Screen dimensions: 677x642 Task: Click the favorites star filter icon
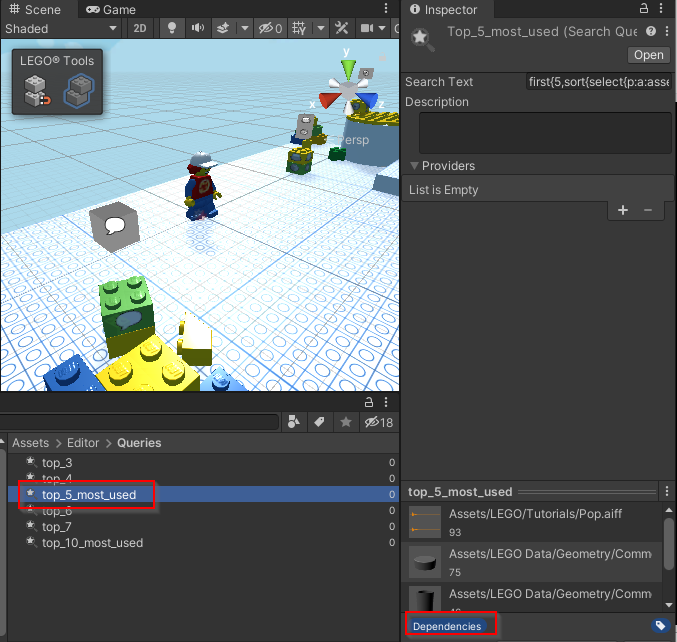pyautogui.click(x=346, y=423)
